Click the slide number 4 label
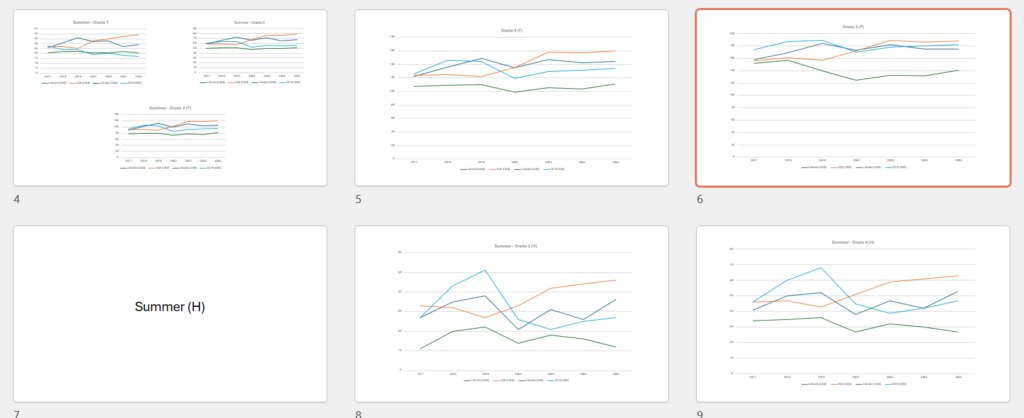This screenshot has width=1024, height=418. [x=18, y=200]
